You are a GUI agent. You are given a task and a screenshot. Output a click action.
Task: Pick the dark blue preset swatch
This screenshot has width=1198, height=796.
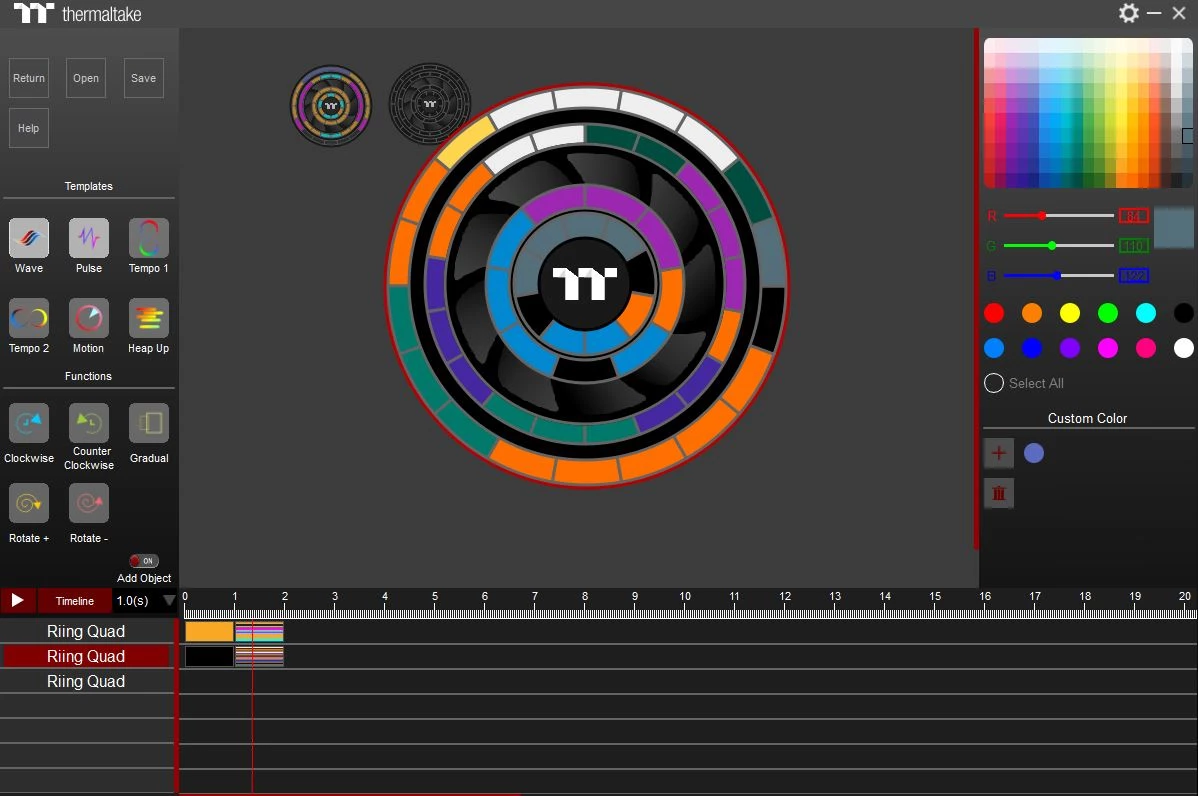1032,348
